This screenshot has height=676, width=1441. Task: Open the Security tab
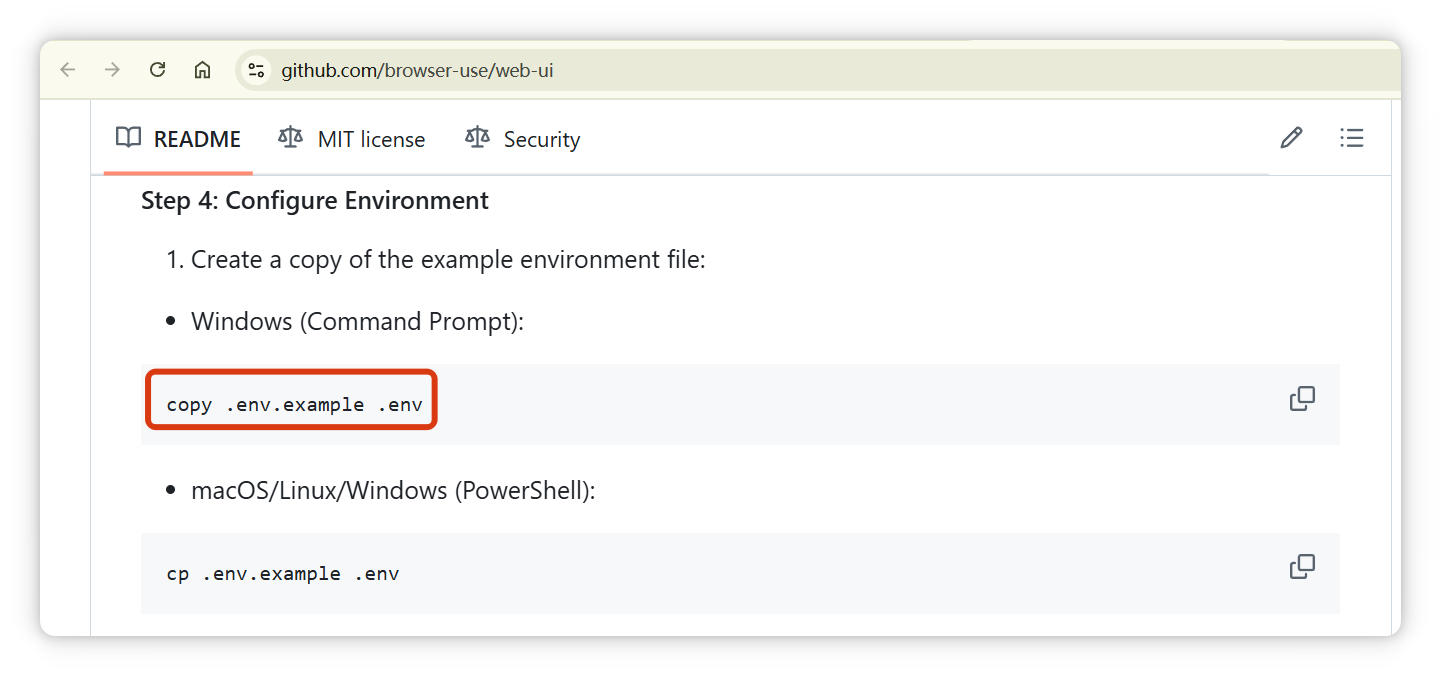[x=522, y=139]
